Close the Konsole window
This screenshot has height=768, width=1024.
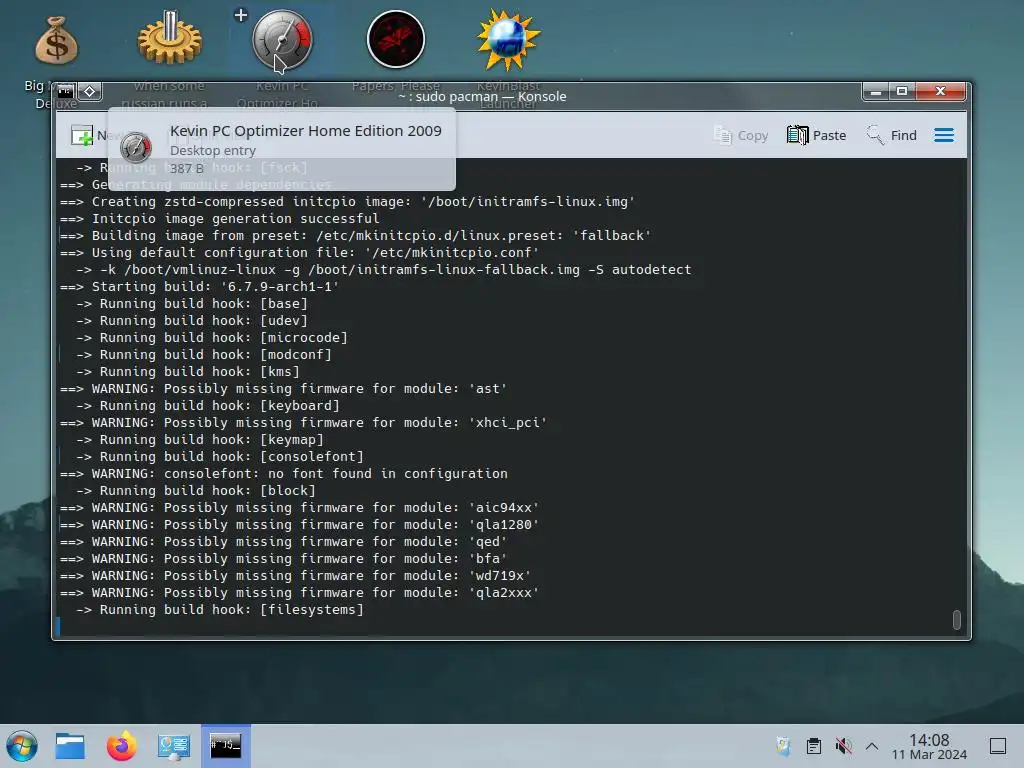point(940,91)
